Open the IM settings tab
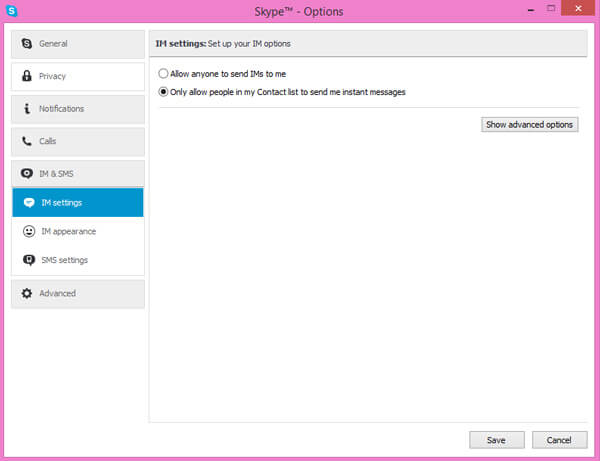This screenshot has height=461, width=600. point(77,202)
